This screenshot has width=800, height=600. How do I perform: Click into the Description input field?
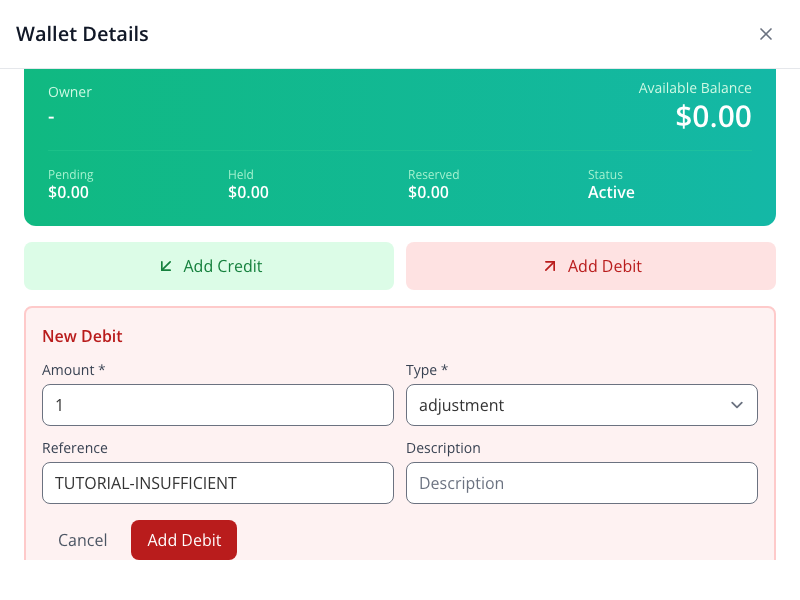pos(582,483)
